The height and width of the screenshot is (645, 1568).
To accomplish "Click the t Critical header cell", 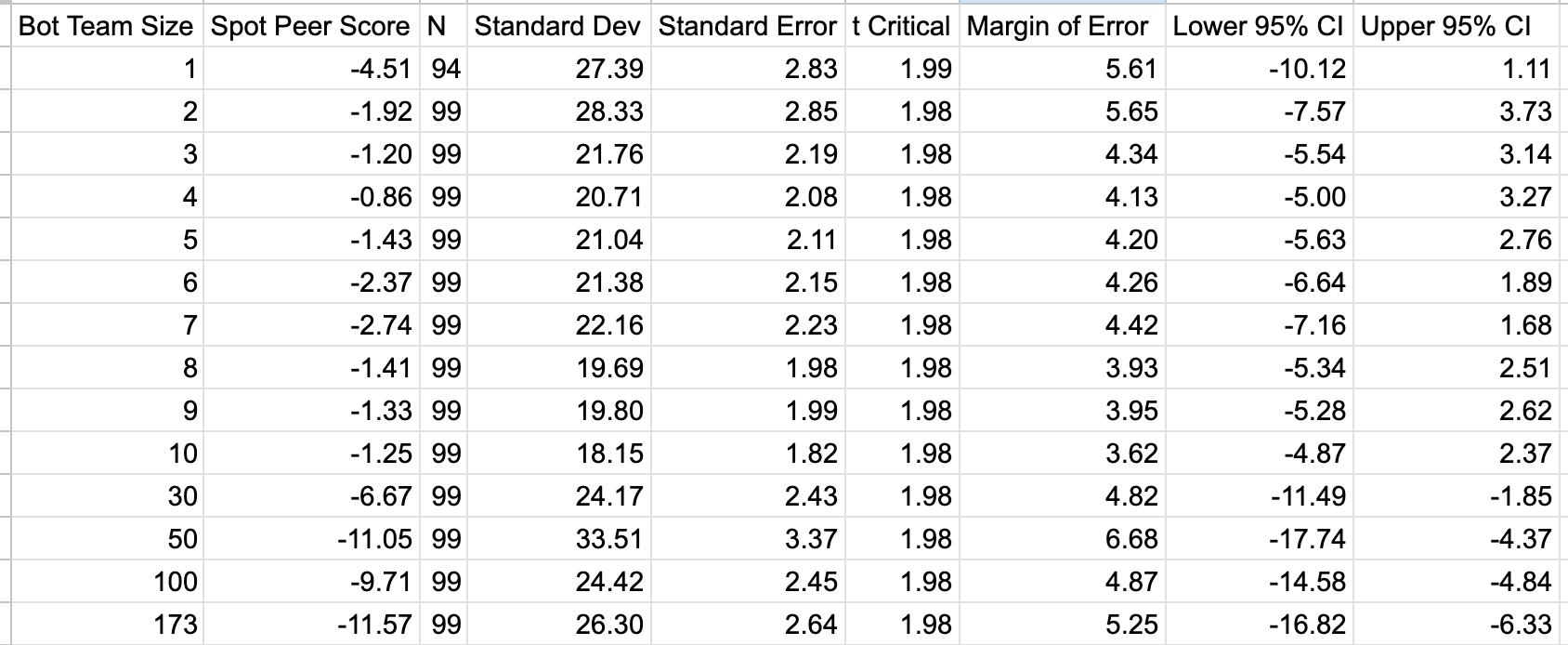I will click(902, 26).
